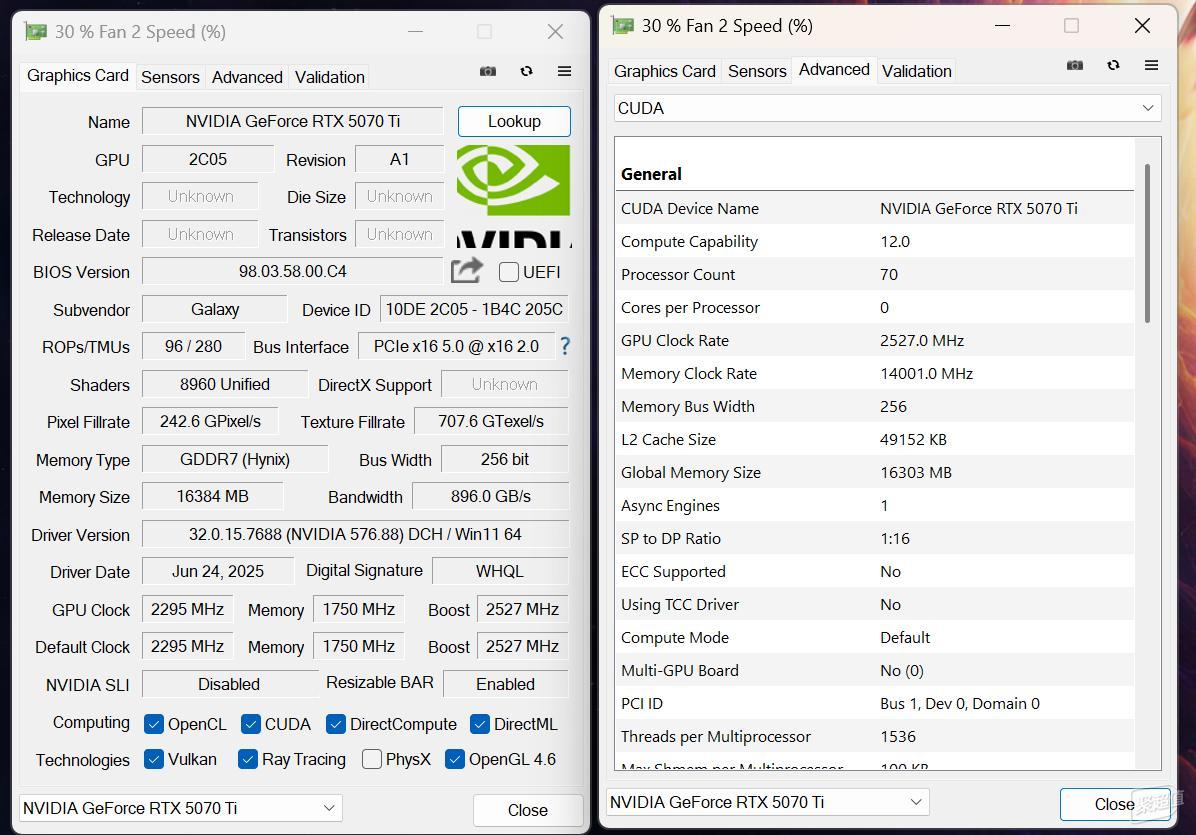The height and width of the screenshot is (835, 1196).
Task: Click the Driver Version field
Action: [x=355, y=534]
